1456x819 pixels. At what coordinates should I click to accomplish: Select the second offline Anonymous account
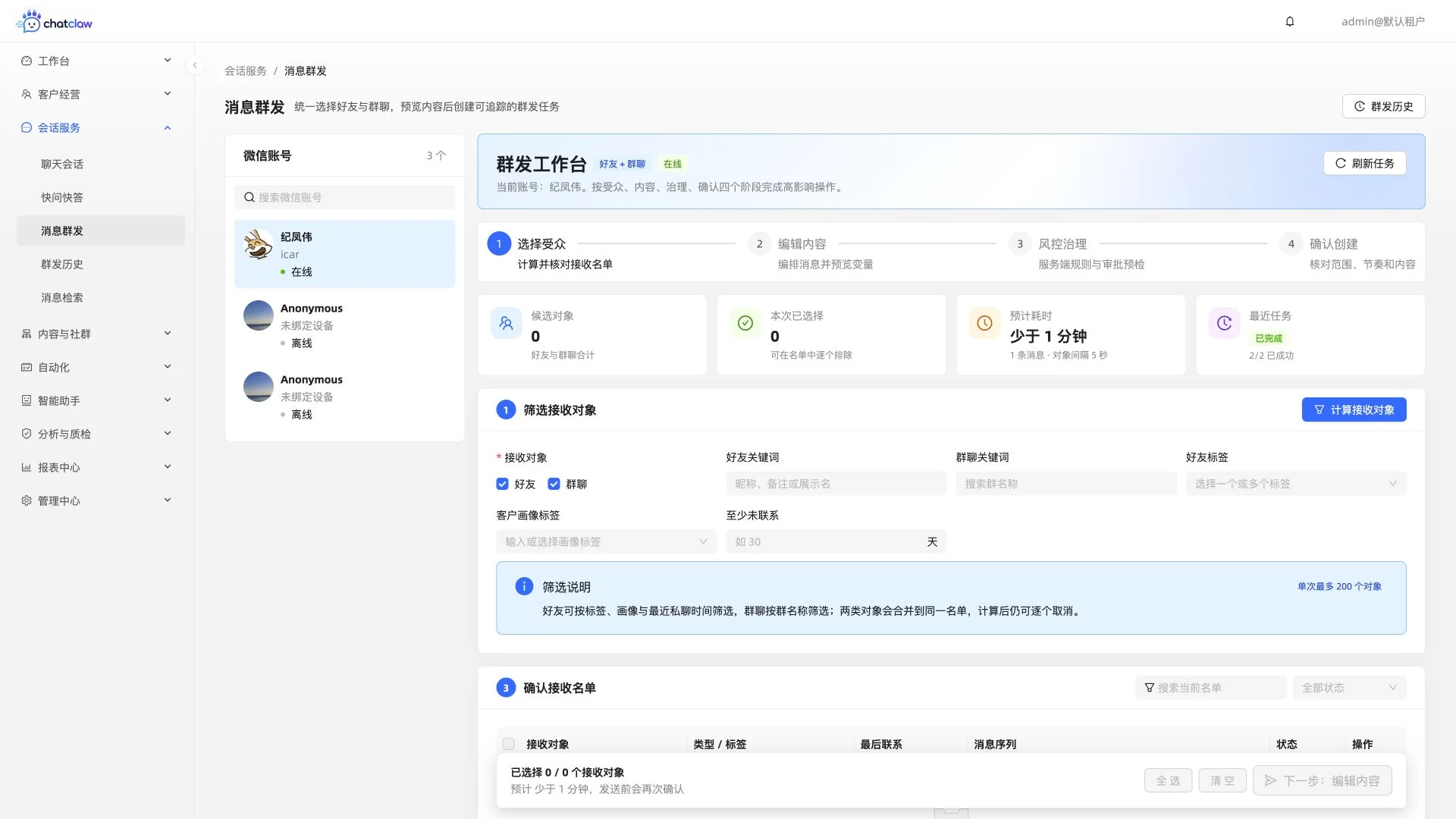pos(344,397)
